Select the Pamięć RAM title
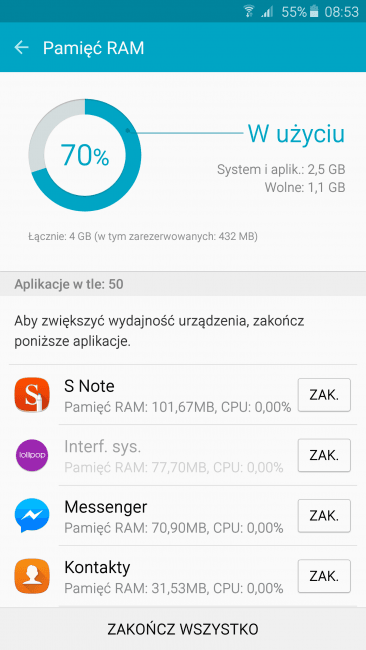Image resolution: width=366 pixels, height=650 pixels. [94, 48]
